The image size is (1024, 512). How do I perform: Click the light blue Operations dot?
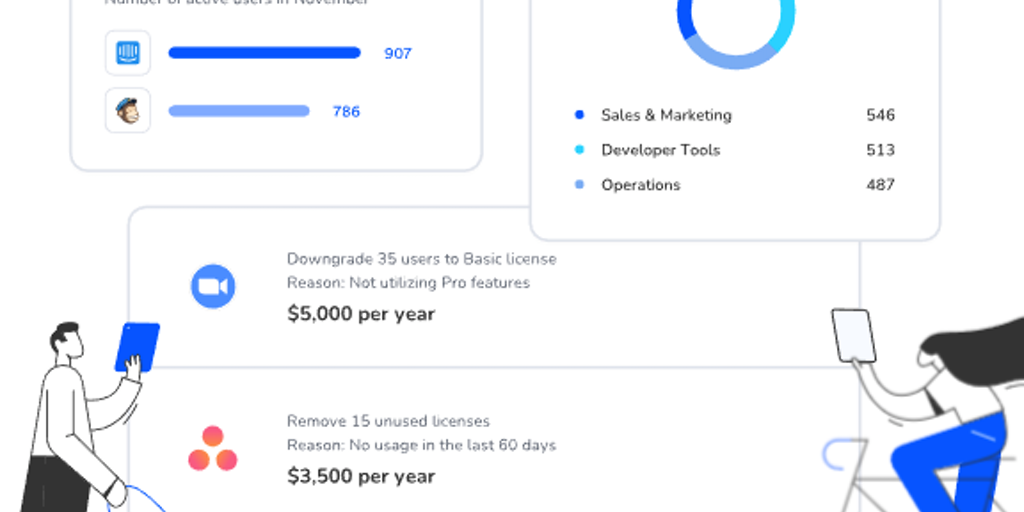pyautogui.click(x=579, y=185)
